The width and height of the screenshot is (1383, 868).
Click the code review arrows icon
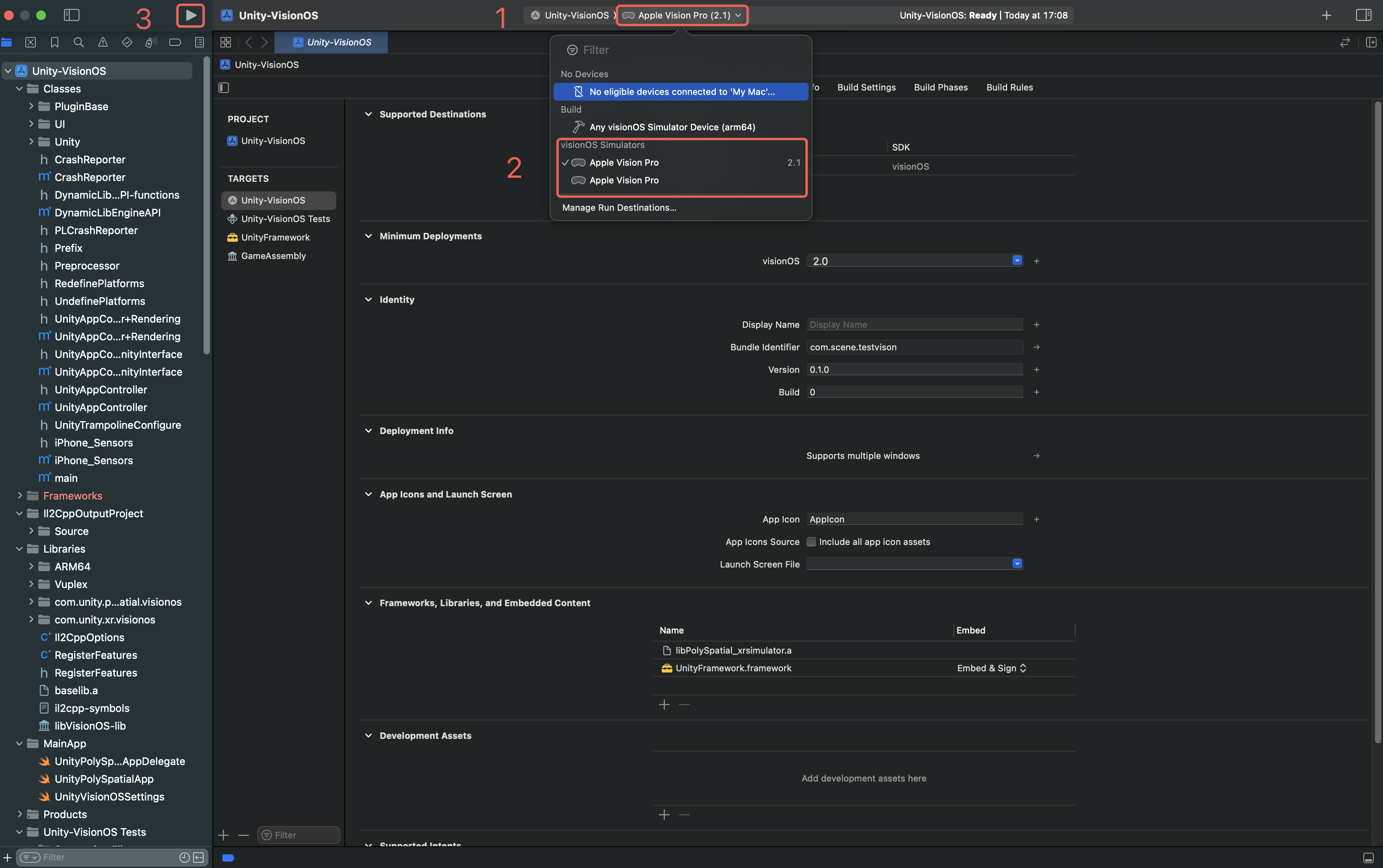(1344, 42)
